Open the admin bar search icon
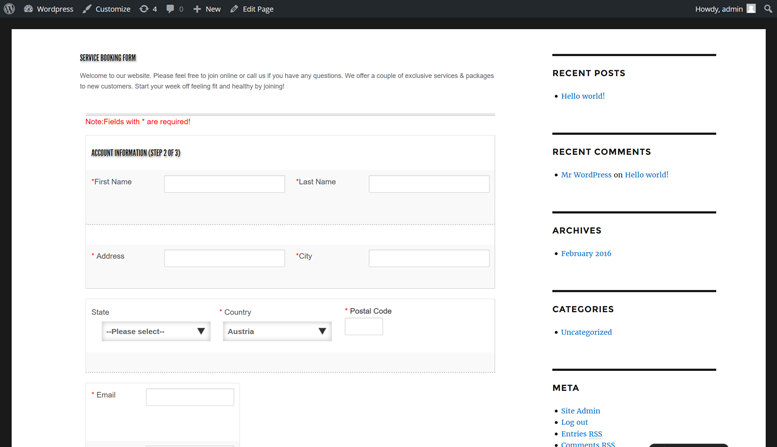 [768, 9]
